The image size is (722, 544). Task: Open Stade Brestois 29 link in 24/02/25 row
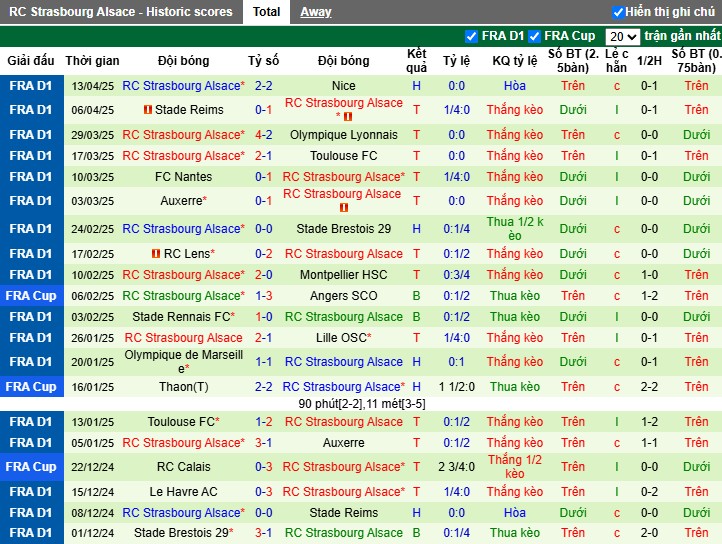[x=344, y=228]
